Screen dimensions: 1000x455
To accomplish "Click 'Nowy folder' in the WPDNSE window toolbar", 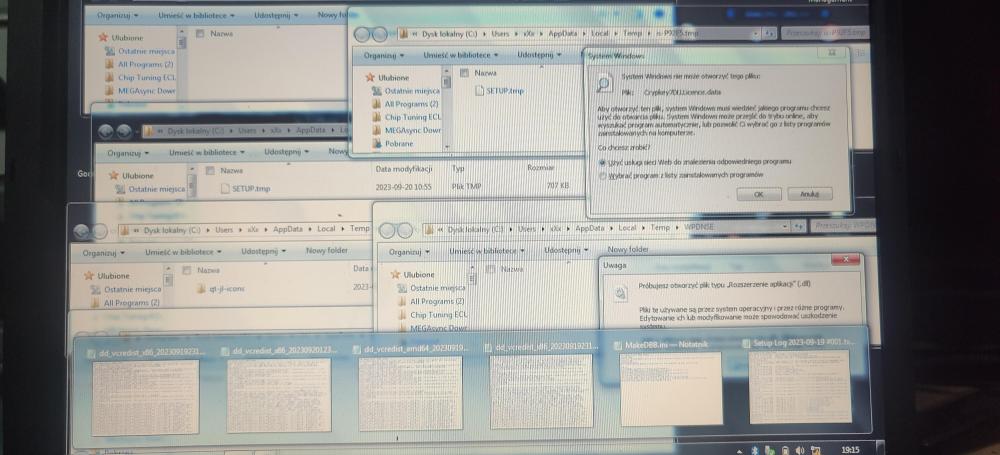I will pyautogui.click(x=628, y=250).
